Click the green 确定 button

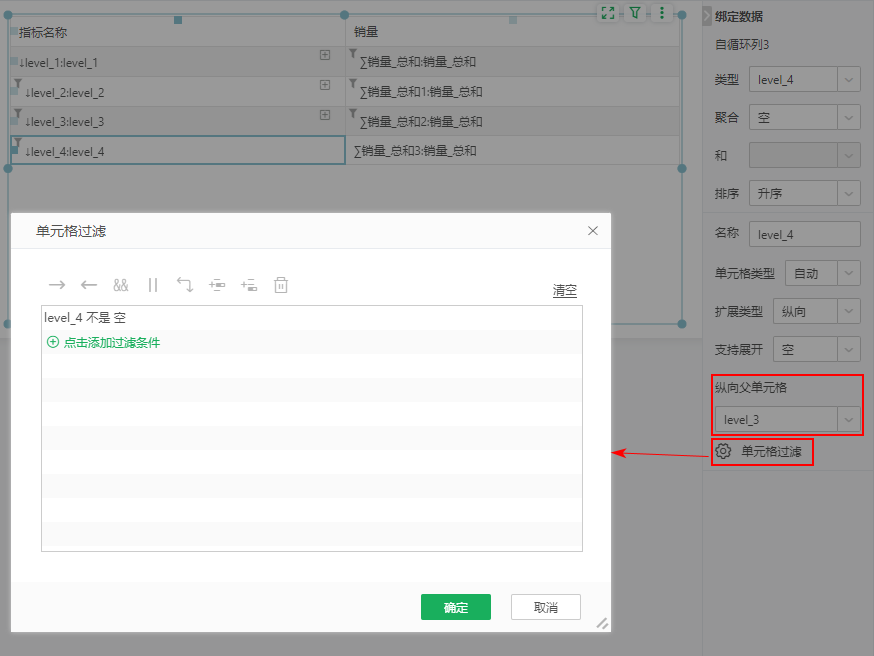point(456,607)
